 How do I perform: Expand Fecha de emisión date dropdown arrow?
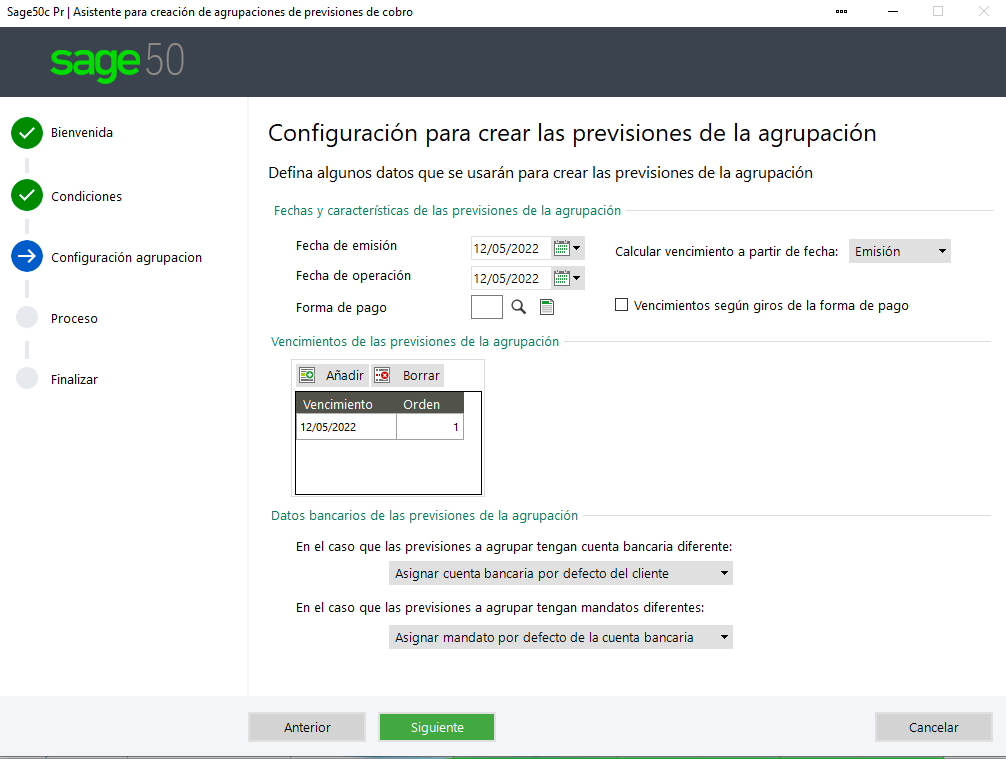(577, 248)
